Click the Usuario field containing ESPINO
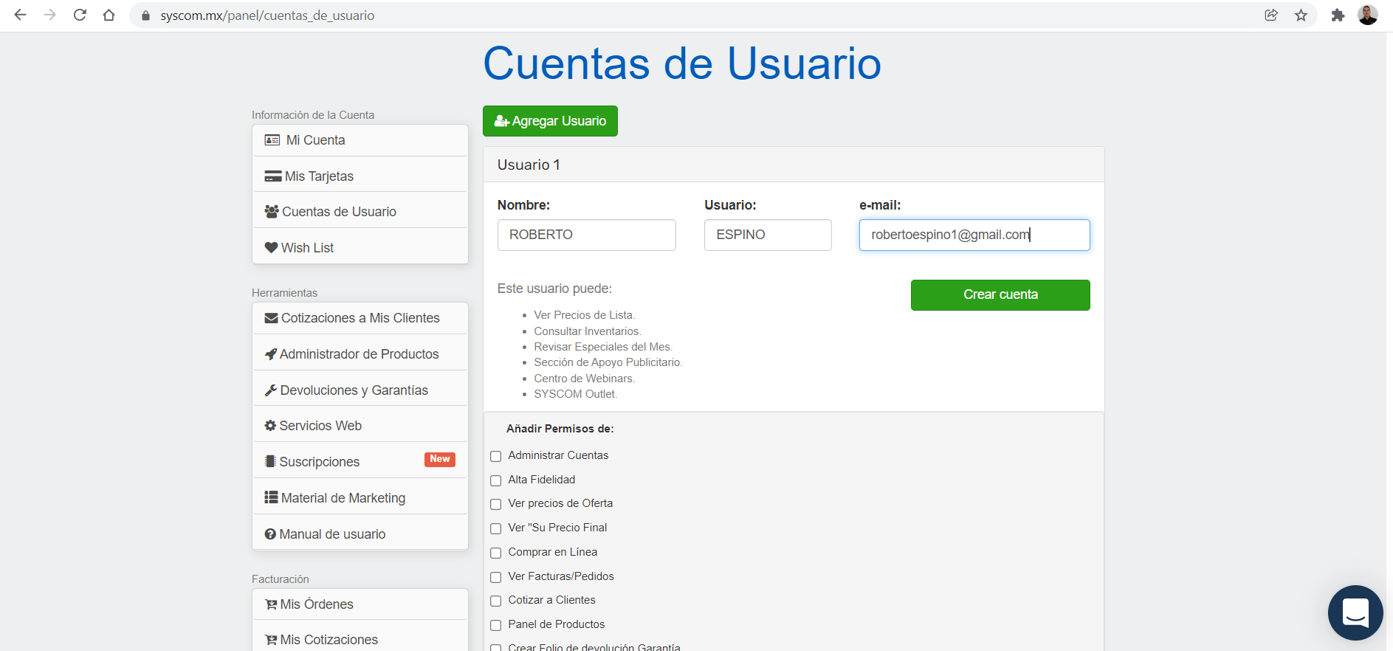The image size is (1393, 651). point(768,235)
